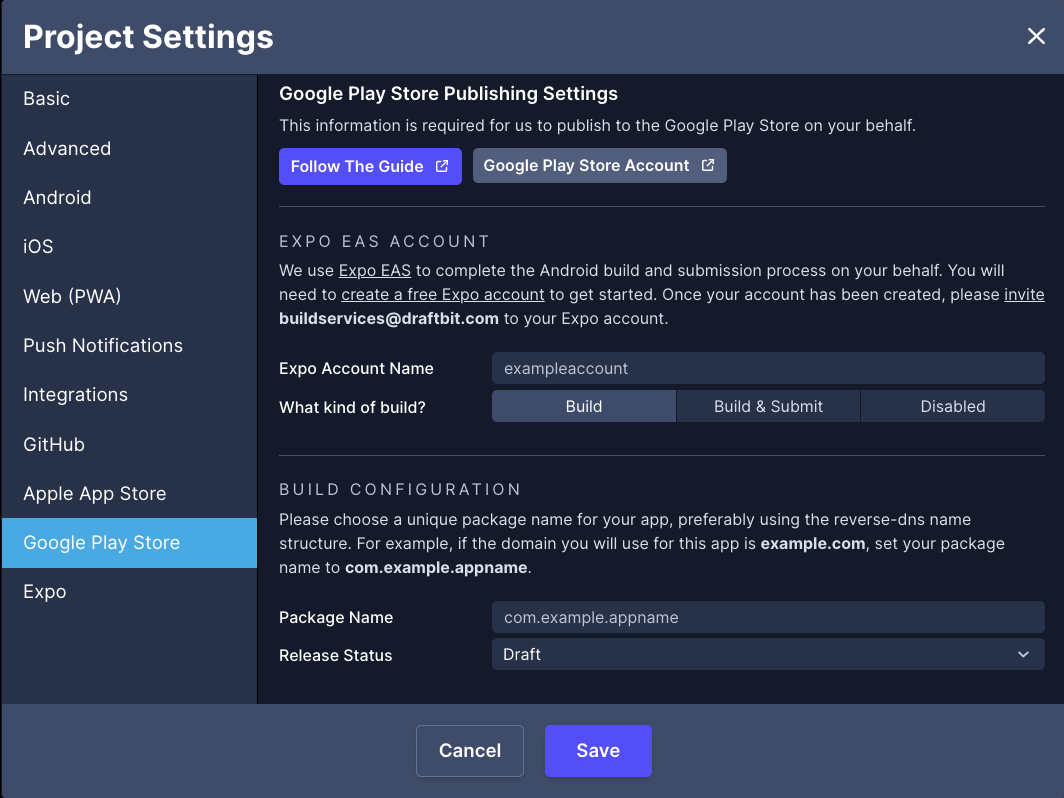Click external-link icon on Follow The Guide
The height and width of the screenshot is (798, 1064).
pos(442,166)
